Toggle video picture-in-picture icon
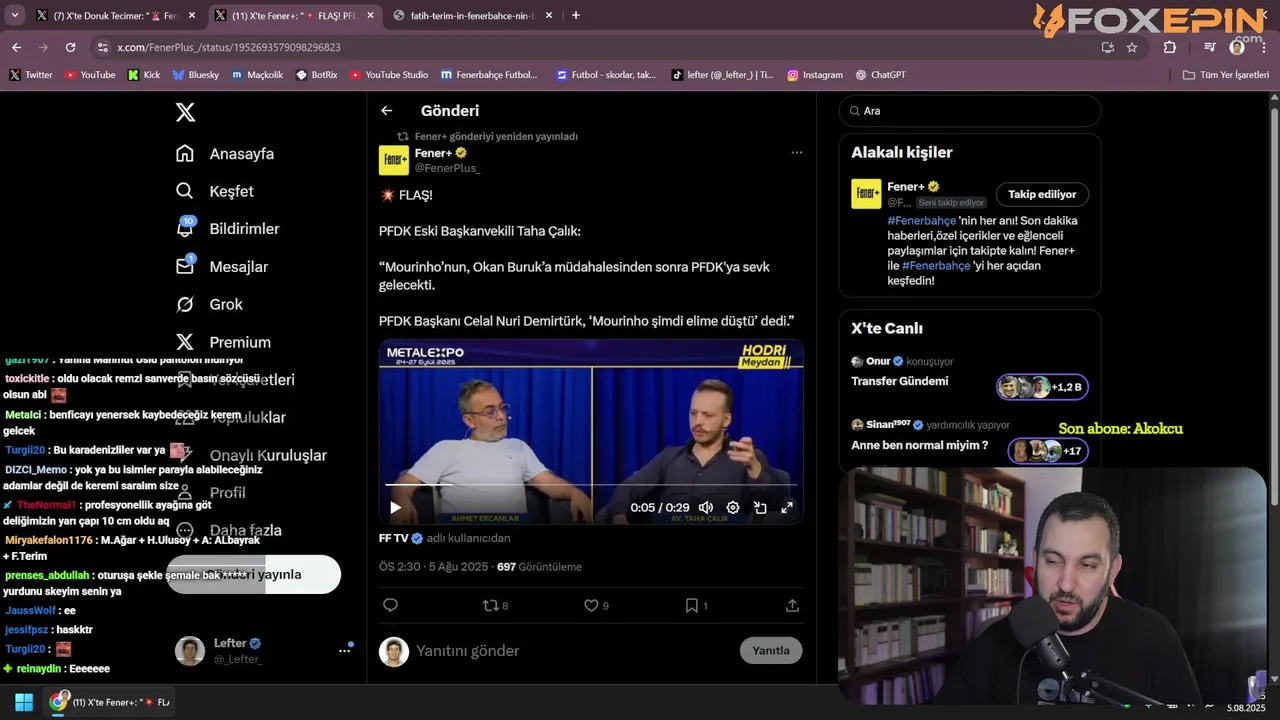The width and height of the screenshot is (1280, 720). (760, 508)
